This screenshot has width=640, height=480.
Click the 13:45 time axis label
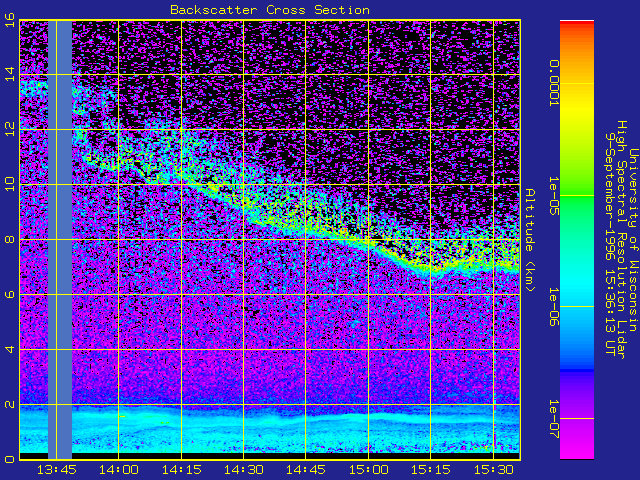click(x=56, y=470)
